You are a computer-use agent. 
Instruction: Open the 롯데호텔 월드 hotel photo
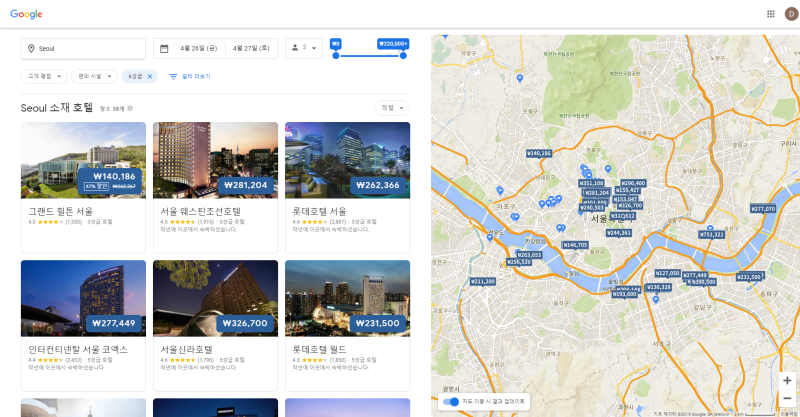pos(347,299)
